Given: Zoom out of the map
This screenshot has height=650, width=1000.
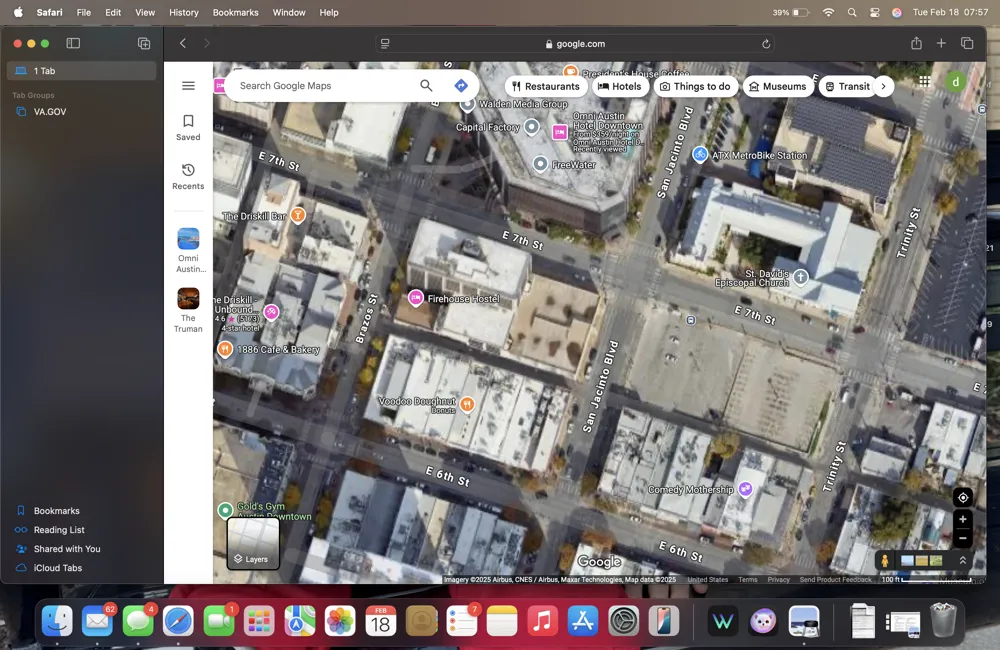Looking at the screenshot, I should pyautogui.click(x=962, y=539).
